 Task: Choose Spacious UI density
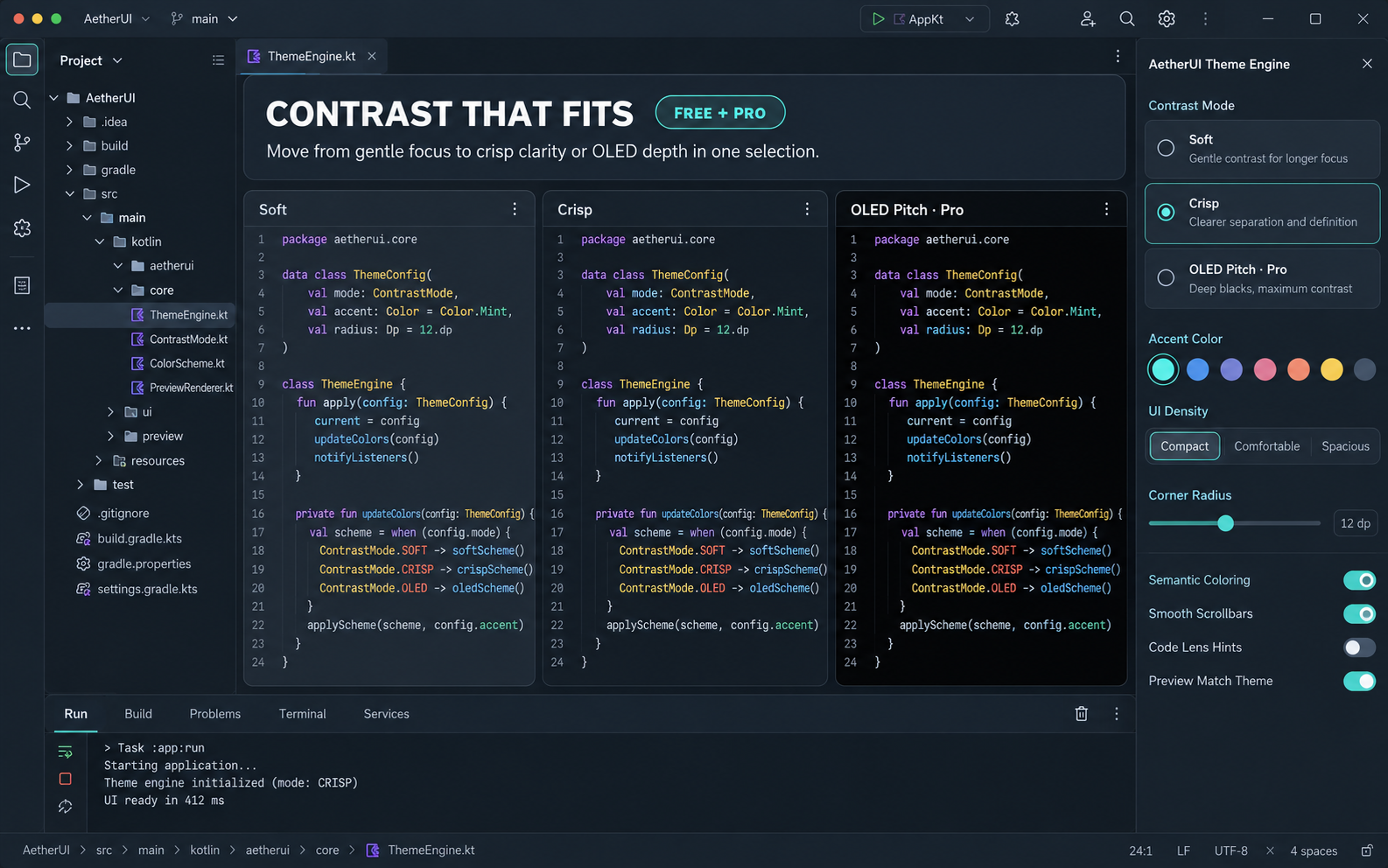(1345, 446)
